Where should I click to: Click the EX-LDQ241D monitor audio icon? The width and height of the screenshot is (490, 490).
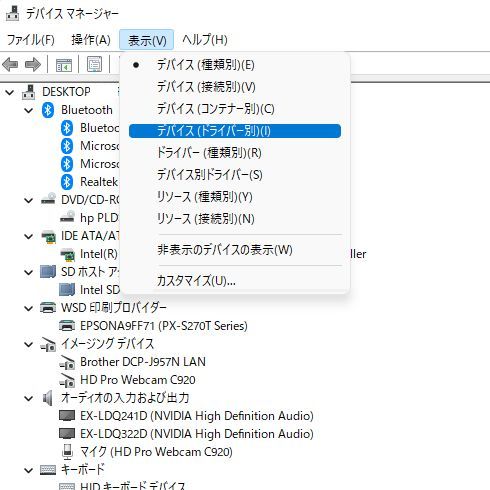click(67, 416)
